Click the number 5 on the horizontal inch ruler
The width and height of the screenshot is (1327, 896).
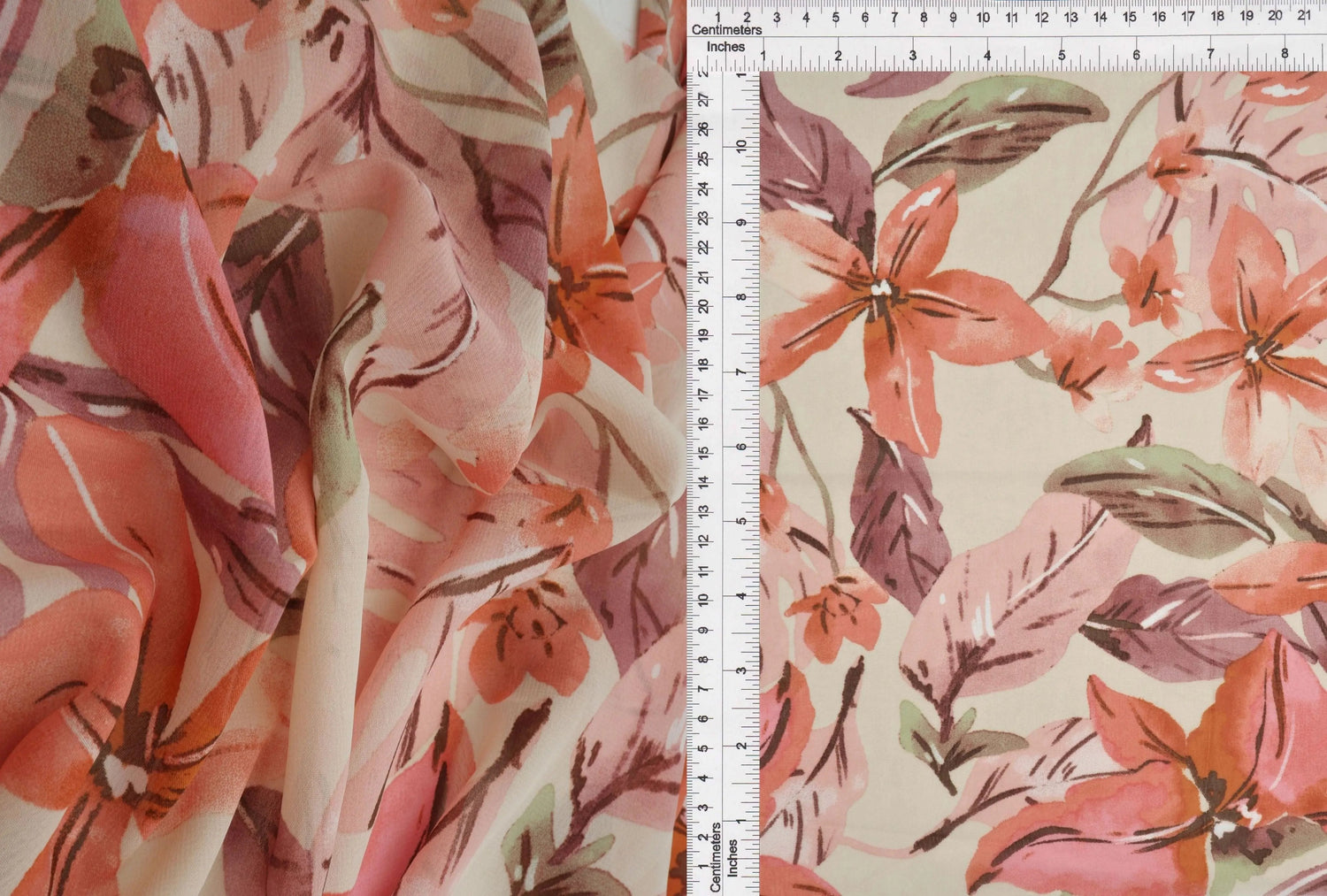[1063, 55]
